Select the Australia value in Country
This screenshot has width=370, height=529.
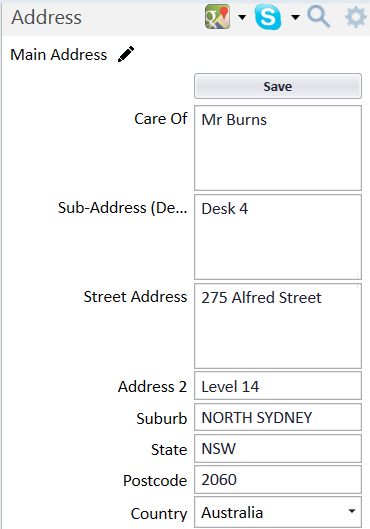[232, 513]
